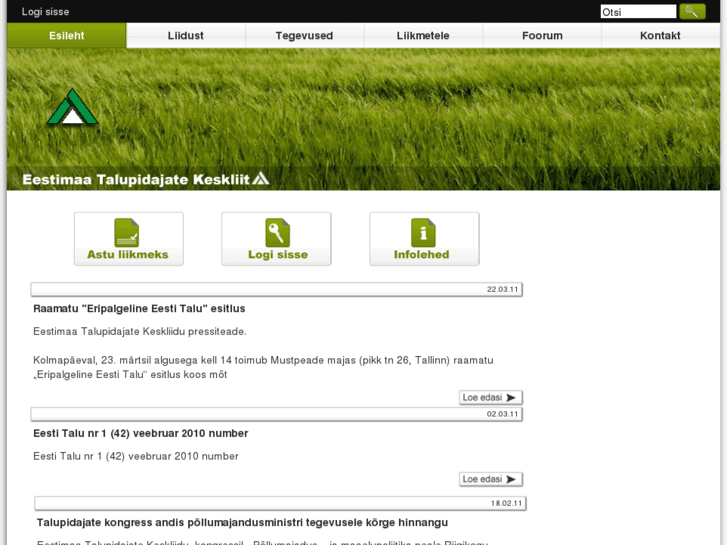Screen dimensions: 727x545
Task: Click Loe edasi under Eesti Talu nr 1
Action: pyautogui.click(x=491, y=479)
